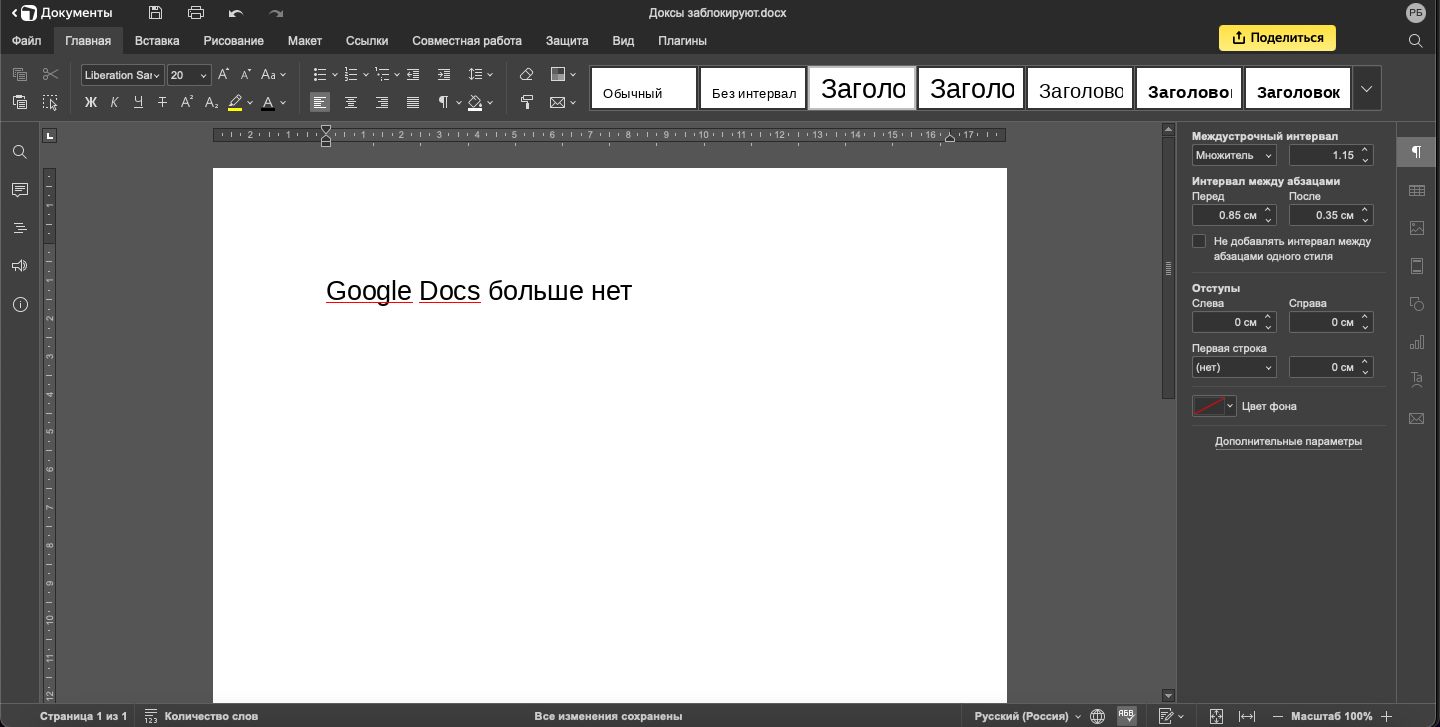The image size is (1440, 727).
Task: Open the About info icon in left sidebar
Action: [x=19, y=304]
